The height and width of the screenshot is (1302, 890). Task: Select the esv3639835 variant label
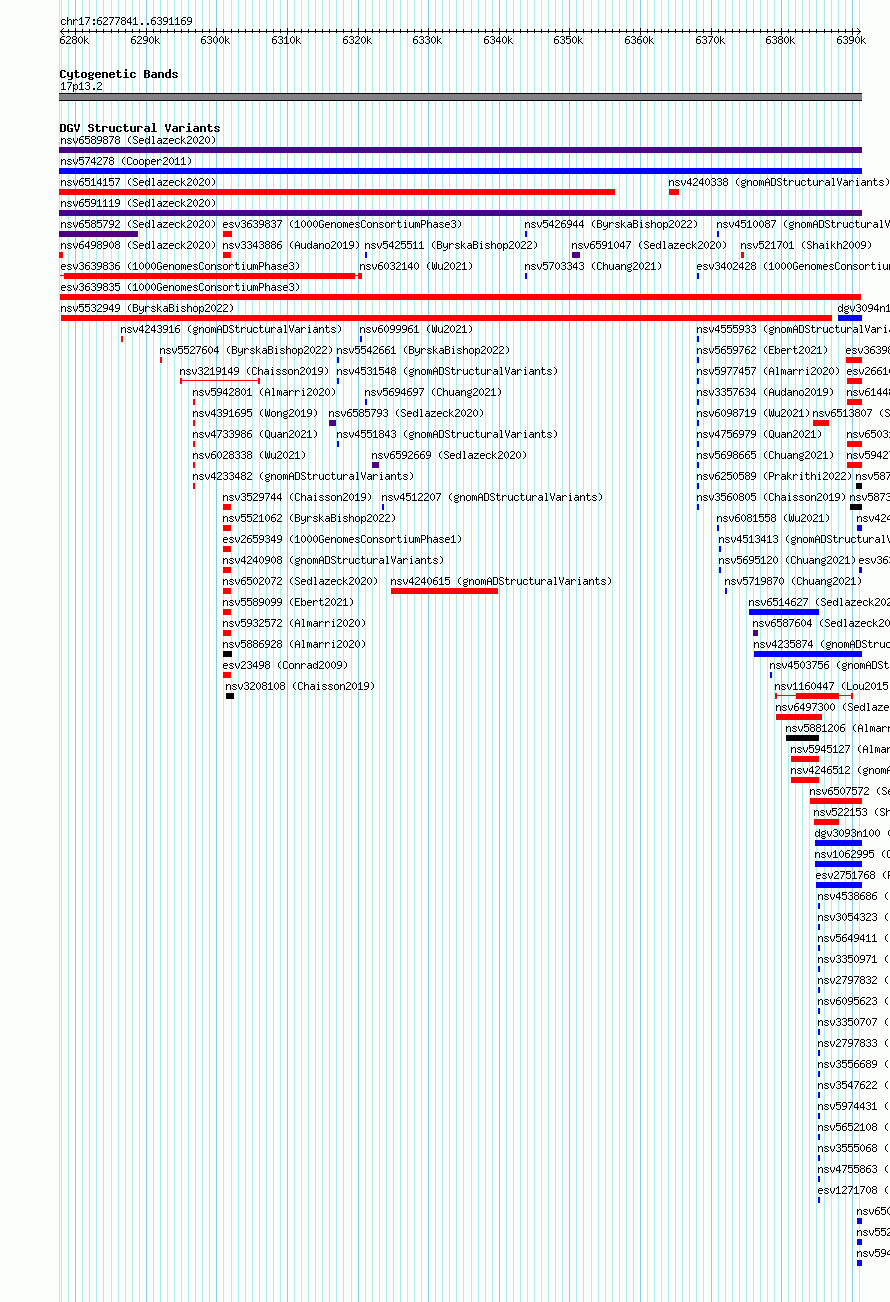click(x=180, y=287)
